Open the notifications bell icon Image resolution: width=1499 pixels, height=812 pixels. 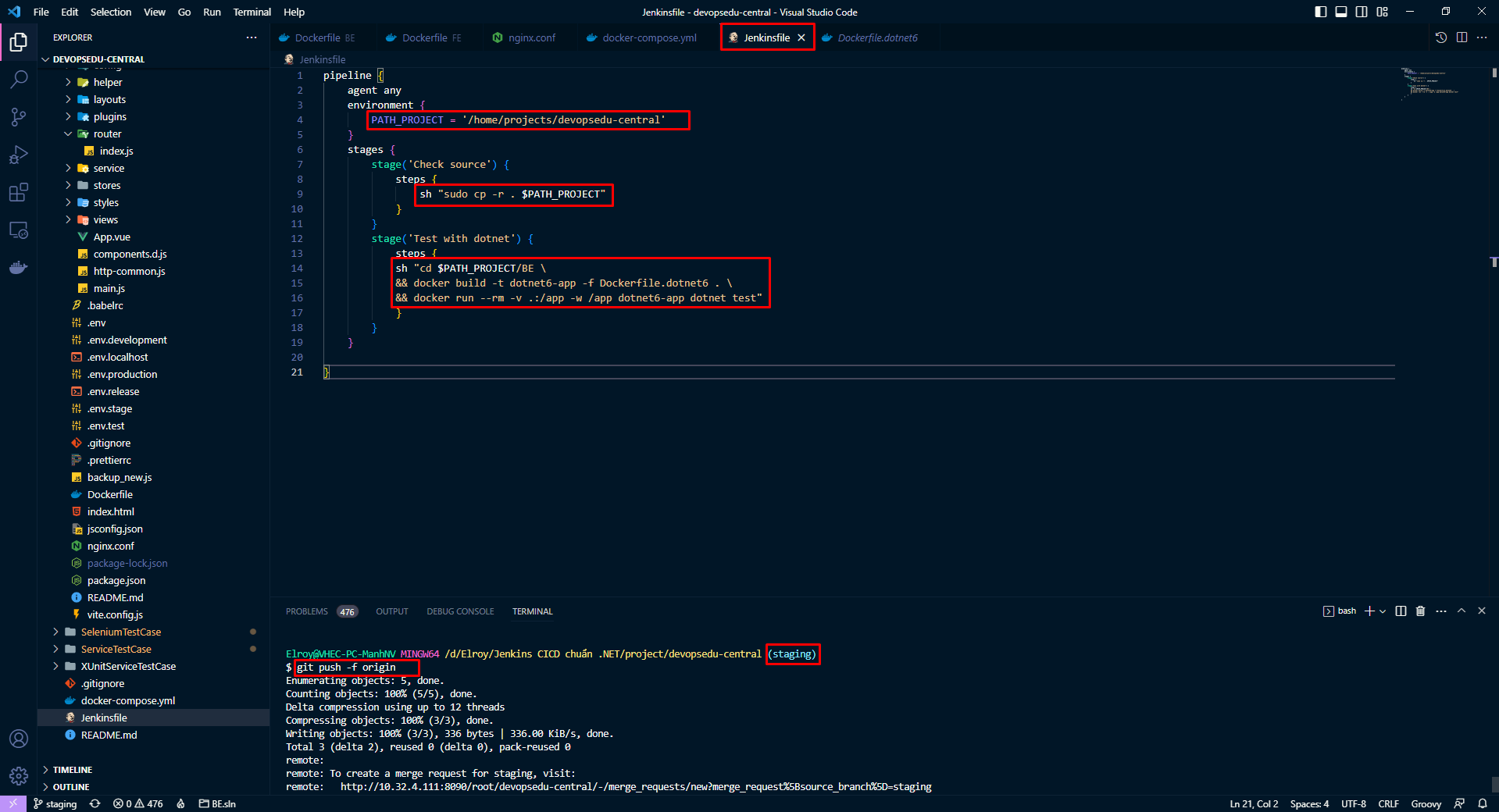pyautogui.click(x=1482, y=803)
